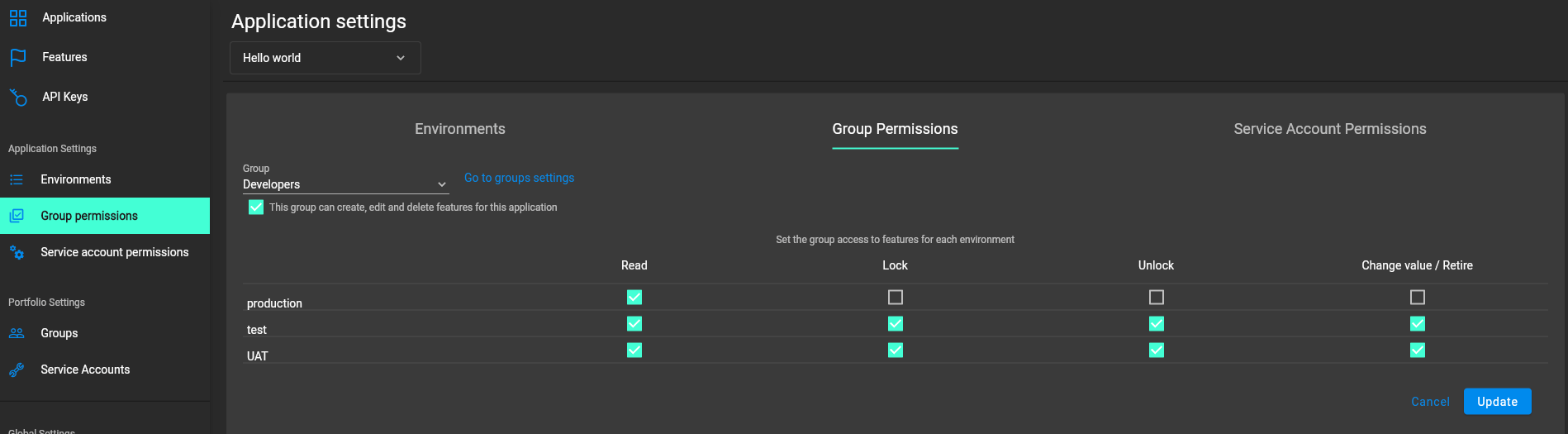Click the Cancel button
This screenshot has width=1568, height=434.
[1430, 402]
